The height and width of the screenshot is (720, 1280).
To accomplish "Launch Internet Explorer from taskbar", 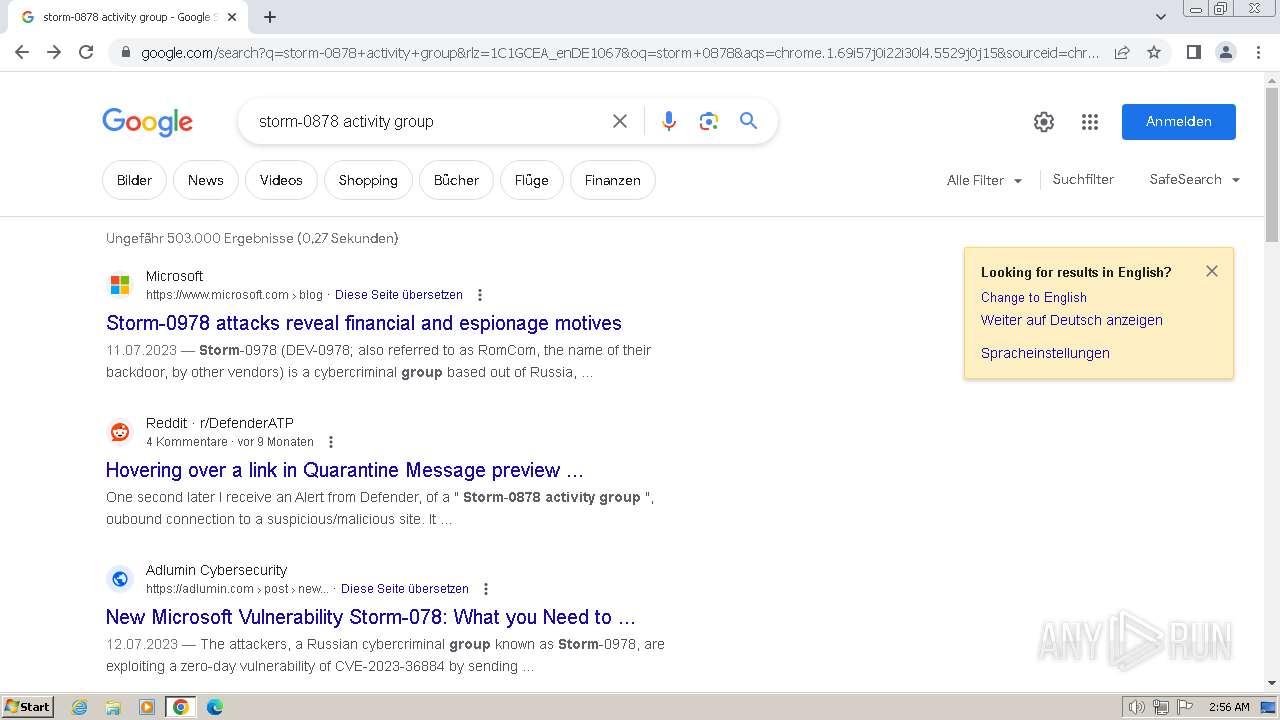I will click(x=80, y=707).
